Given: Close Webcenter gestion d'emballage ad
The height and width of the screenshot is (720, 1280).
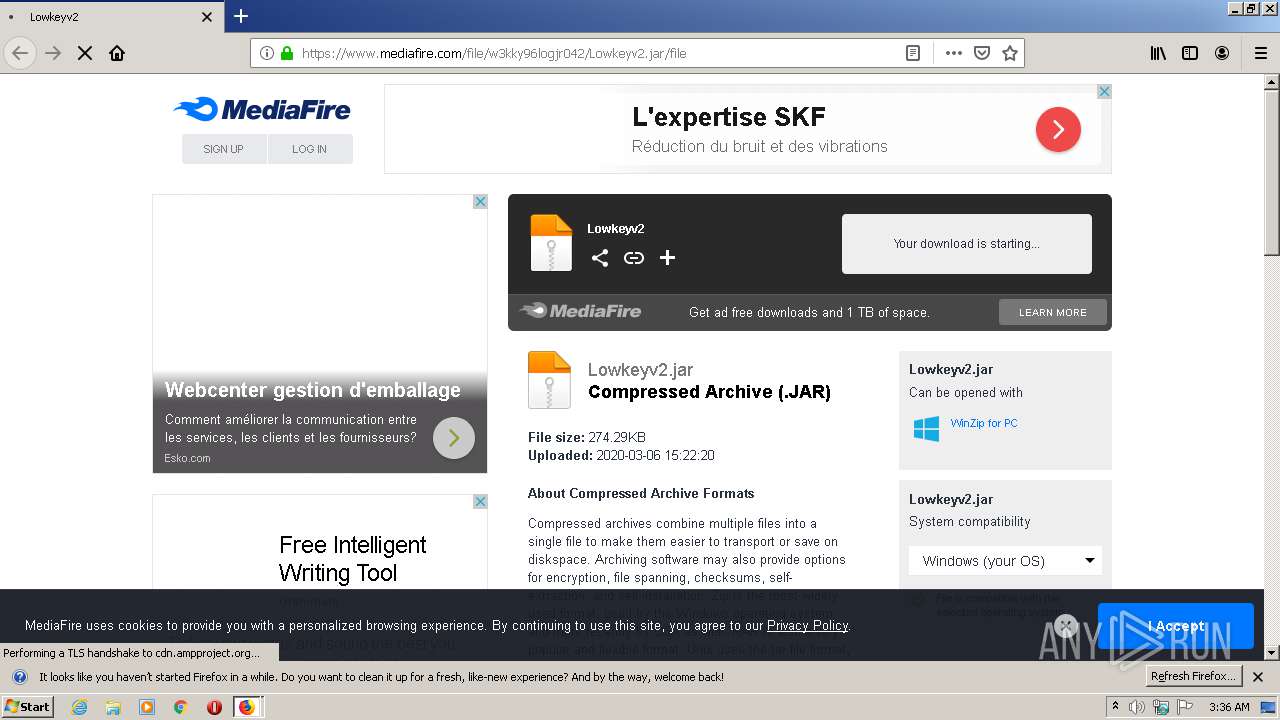Looking at the screenshot, I should pos(480,201).
